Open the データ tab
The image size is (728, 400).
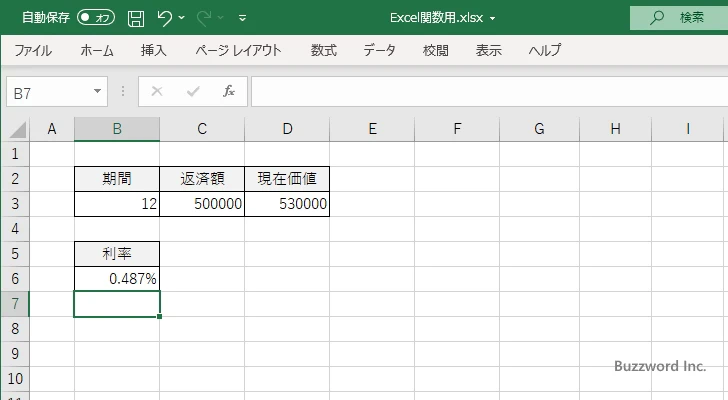coord(379,50)
